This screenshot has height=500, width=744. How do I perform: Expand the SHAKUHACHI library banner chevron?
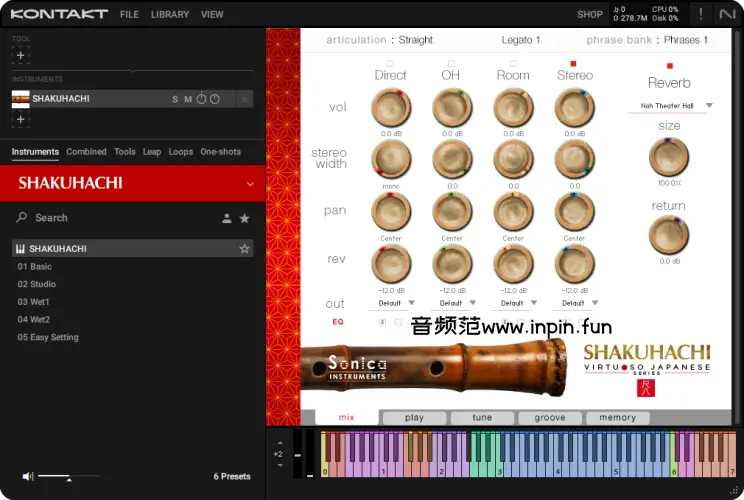click(250, 184)
